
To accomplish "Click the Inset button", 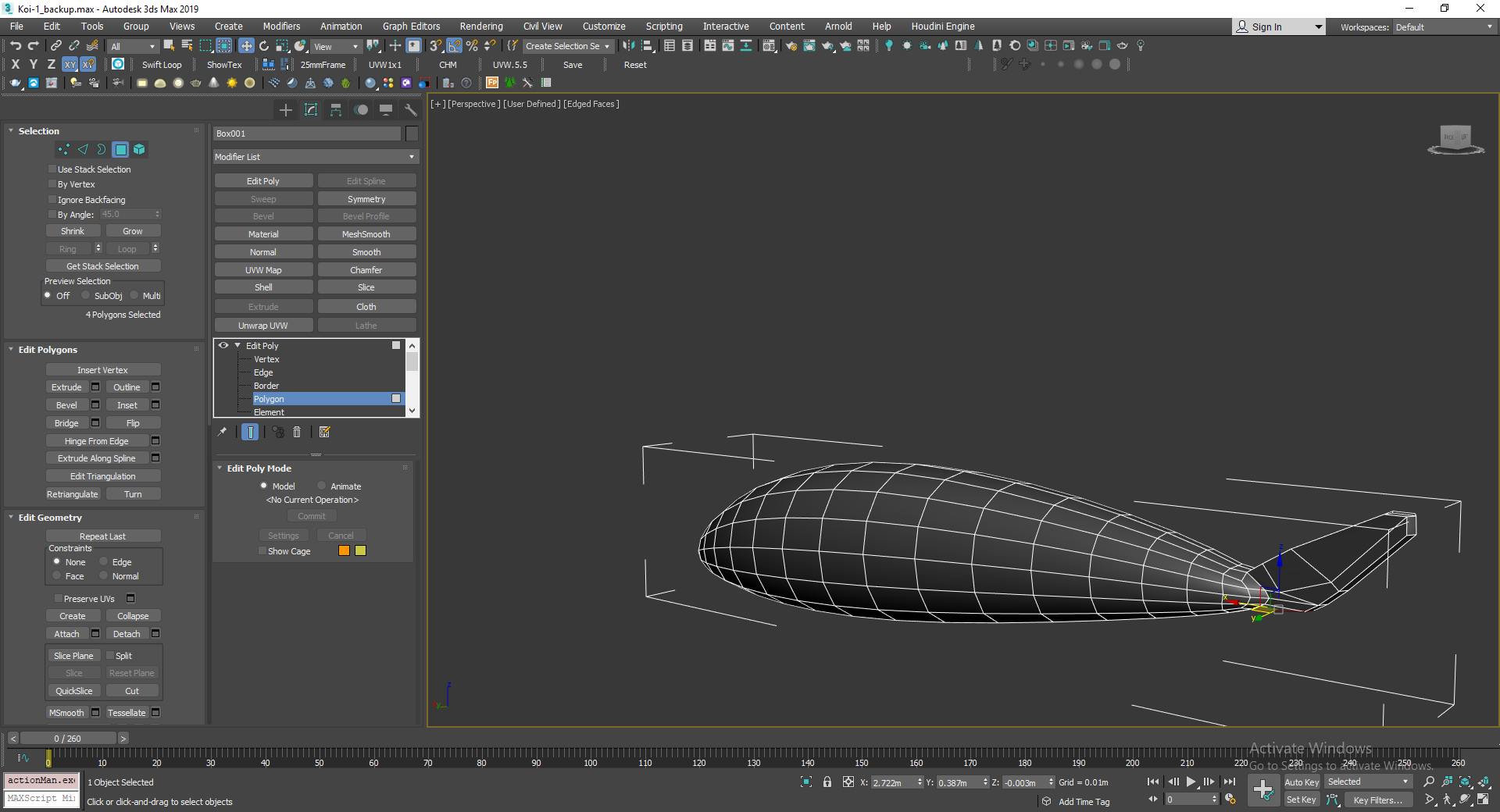I will pyautogui.click(x=127, y=405).
